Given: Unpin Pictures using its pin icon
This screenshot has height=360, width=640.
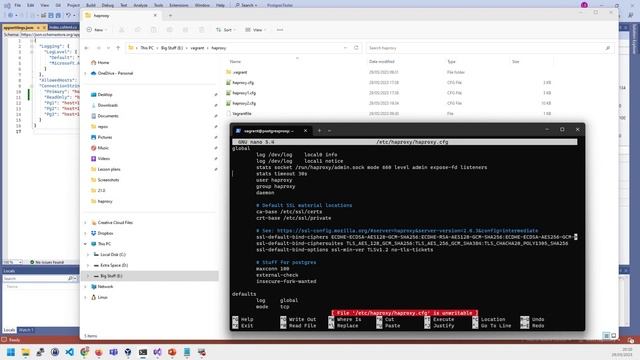Looking at the screenshot, I should tap(216, 137).
